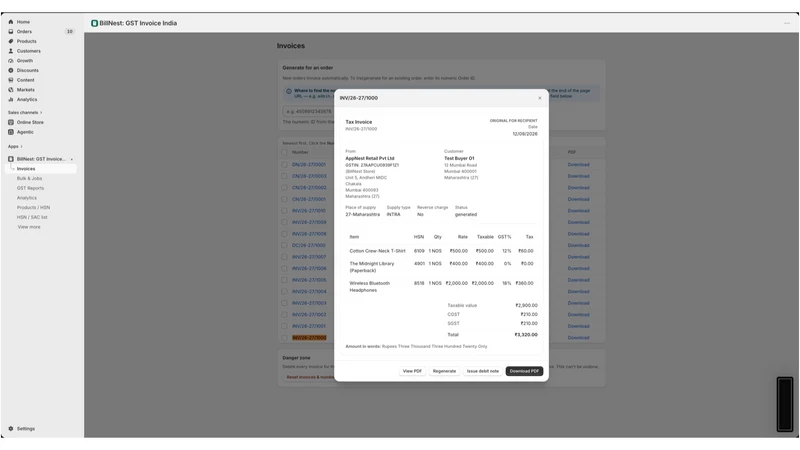
Task: Open the Orders sidebar icon
Action: 11,32
